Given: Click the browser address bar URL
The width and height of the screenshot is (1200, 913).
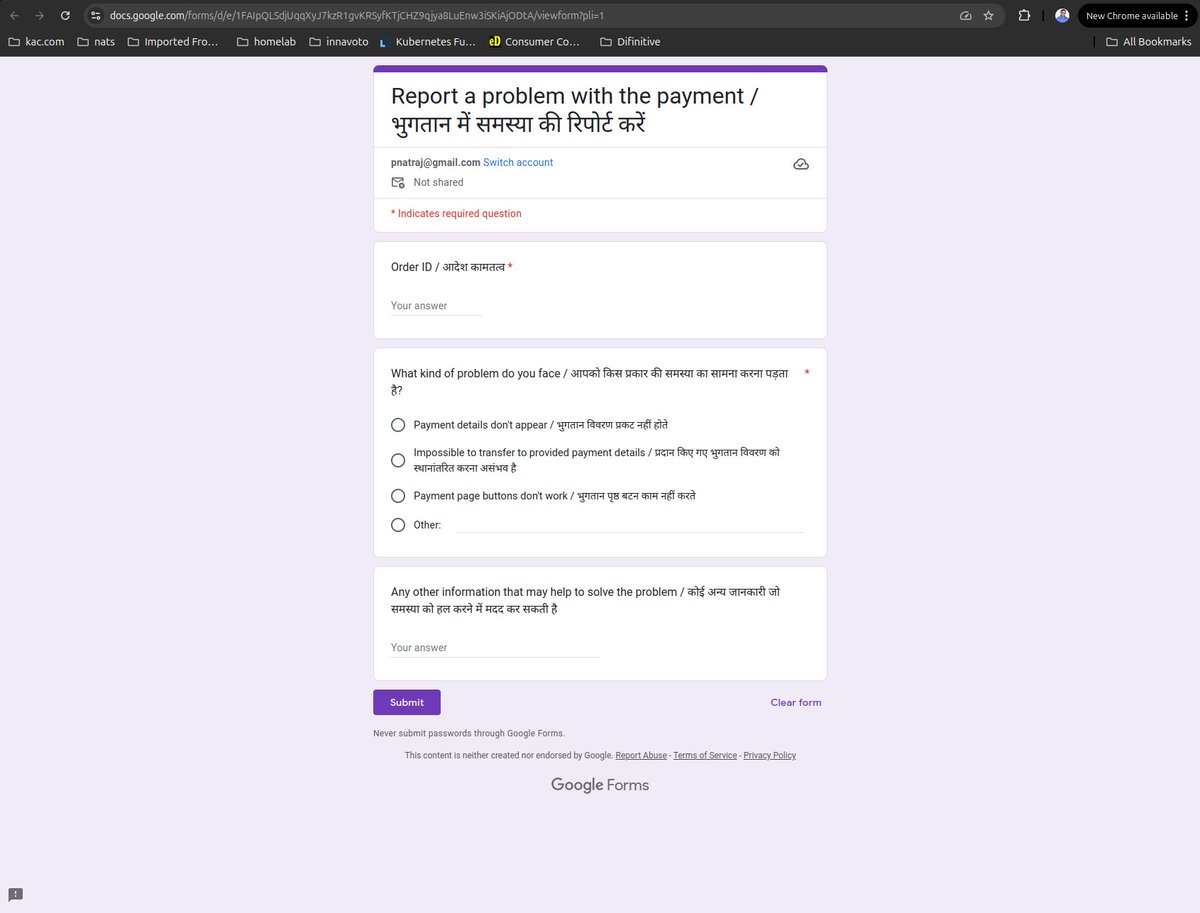Looking at the screenshot, I should pyautogui.click(x=357, y=16).
